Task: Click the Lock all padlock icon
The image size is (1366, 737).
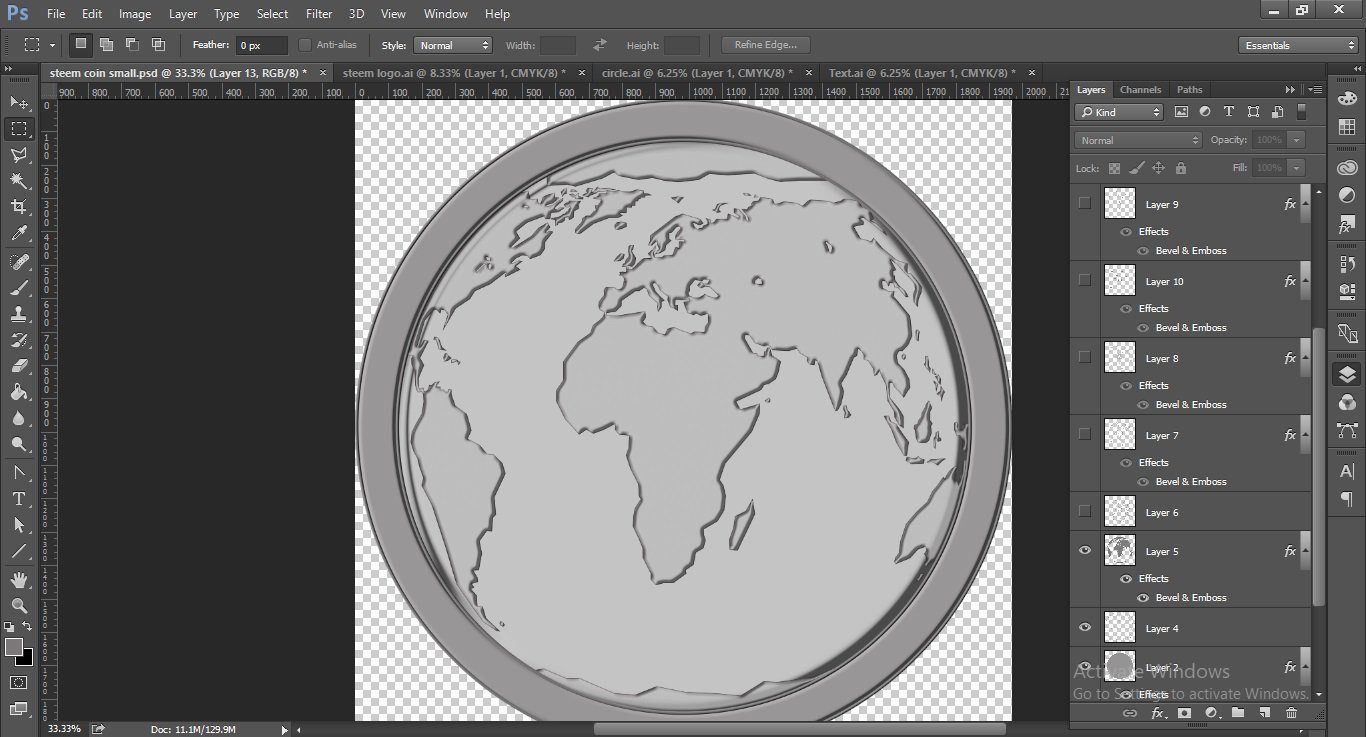Action: click(1181, 168)
